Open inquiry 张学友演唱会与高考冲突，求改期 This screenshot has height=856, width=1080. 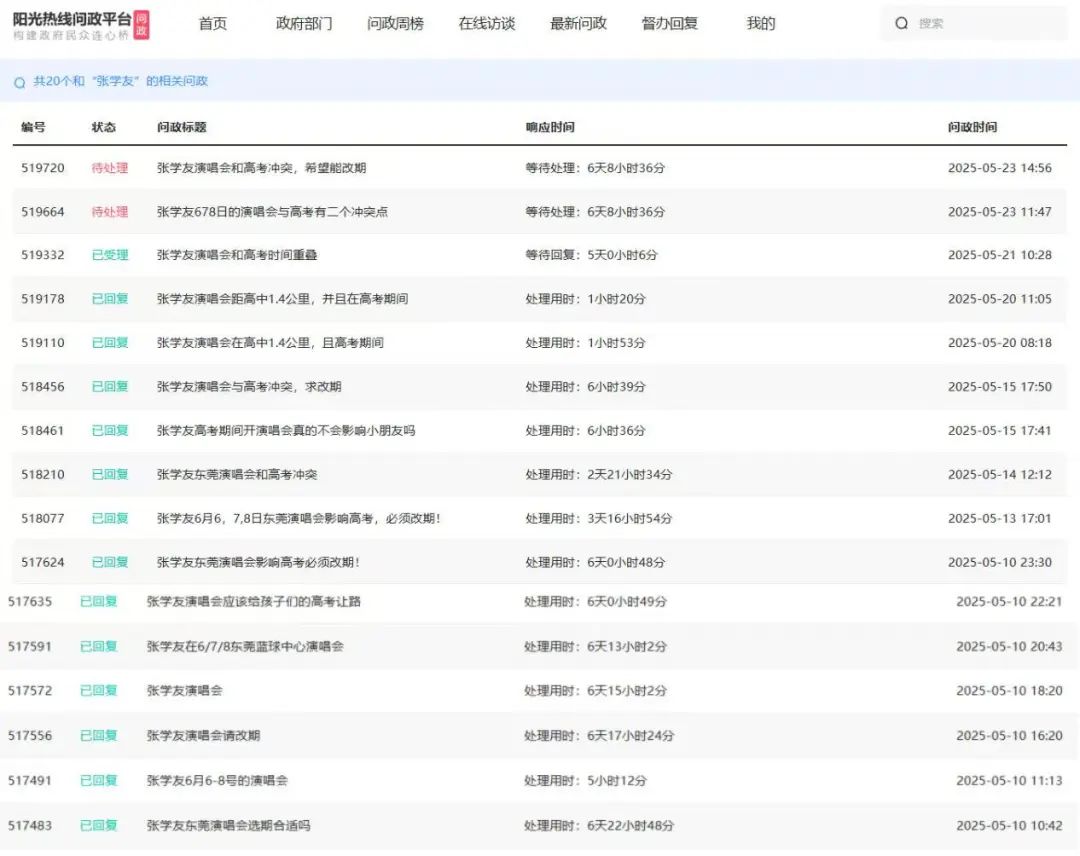point(249,386)
